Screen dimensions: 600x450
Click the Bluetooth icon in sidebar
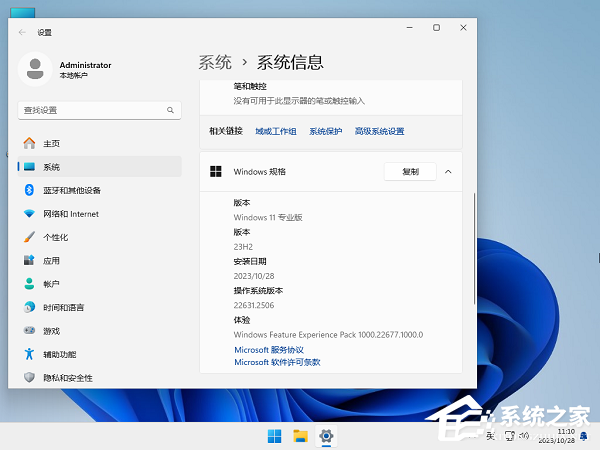(29, 190)
